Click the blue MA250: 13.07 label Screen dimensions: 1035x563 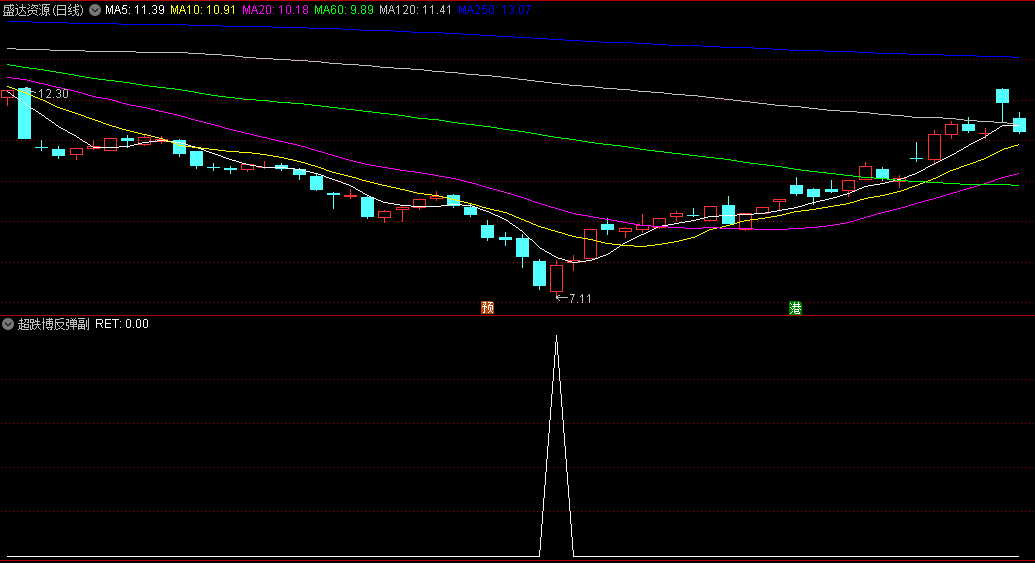coord(494,10)
